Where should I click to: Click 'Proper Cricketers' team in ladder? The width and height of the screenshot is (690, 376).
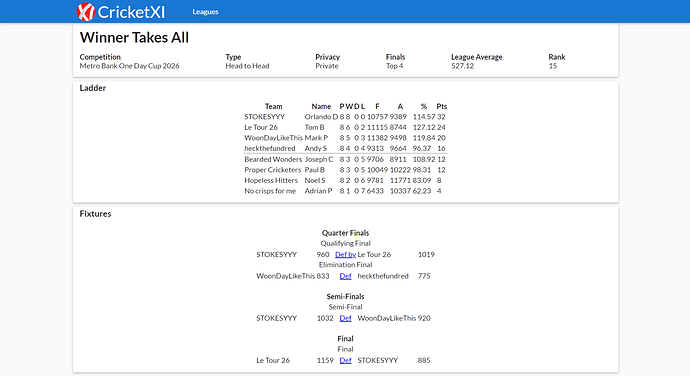point(273,170)
